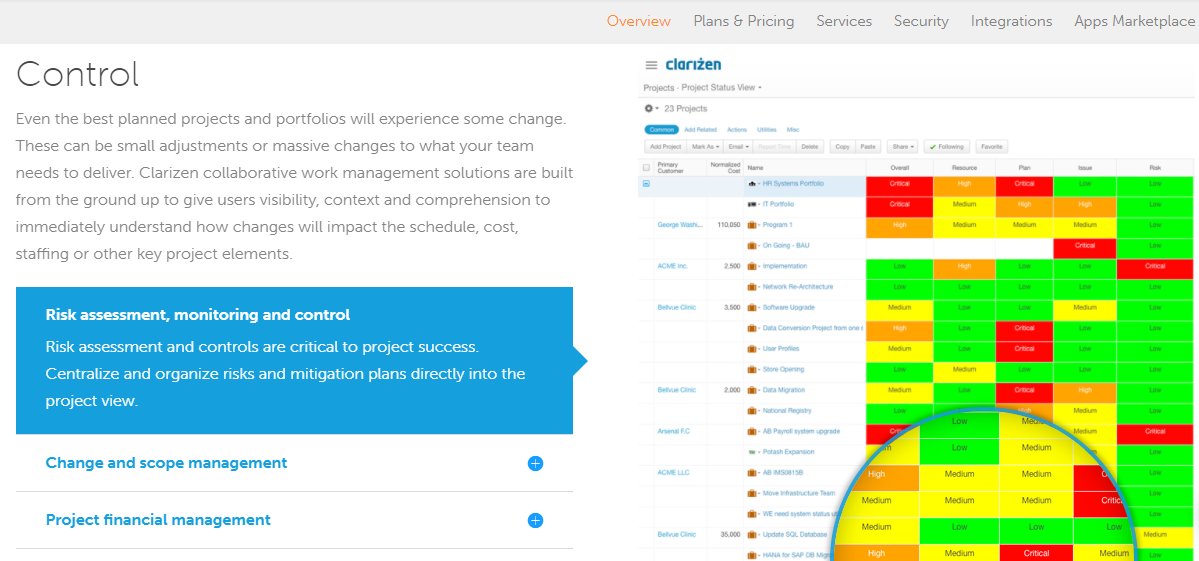Screen dimensions: 1199x561
Task: Click the Add Project button
Action: tap(665, 147)
